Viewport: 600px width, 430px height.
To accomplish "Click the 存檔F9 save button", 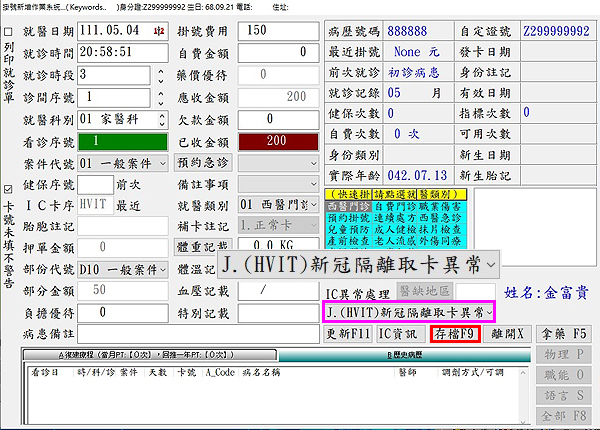I will (455, 333).
